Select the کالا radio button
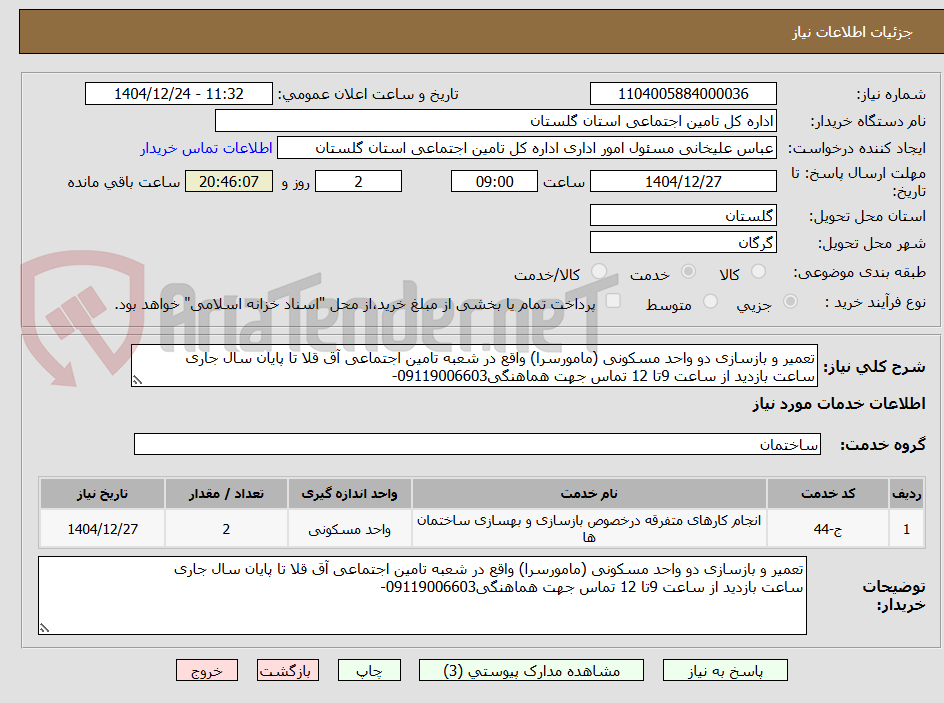The image size is (944, 703). (x=759, y=272)
